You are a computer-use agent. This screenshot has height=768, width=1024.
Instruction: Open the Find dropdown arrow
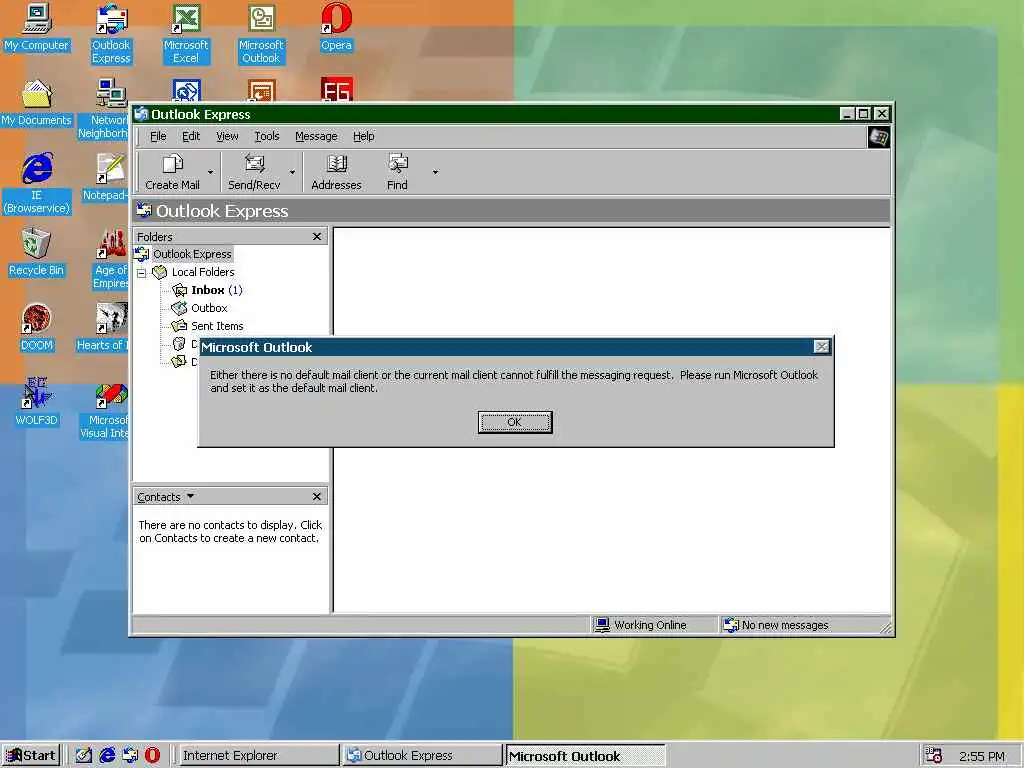click(x=435, y=172)
